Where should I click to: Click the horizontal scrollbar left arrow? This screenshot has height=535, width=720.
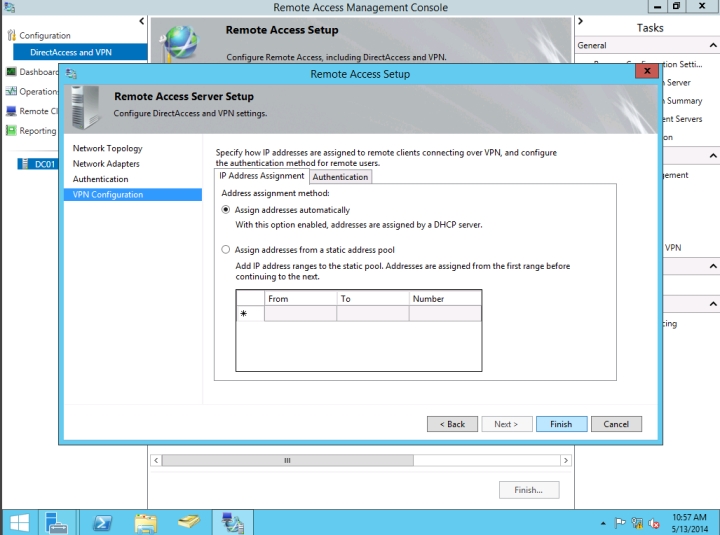coord(156,460)
